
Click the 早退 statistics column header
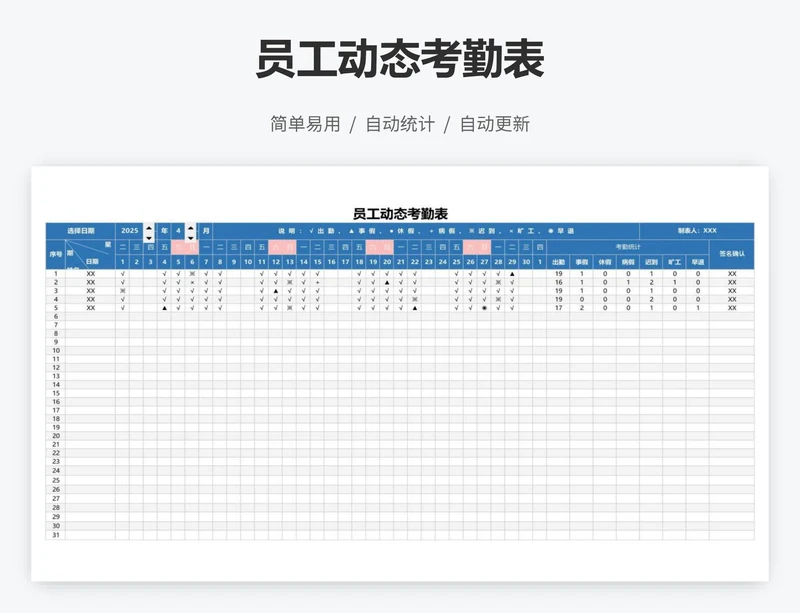pyautogui.click(x=697, y=262)
